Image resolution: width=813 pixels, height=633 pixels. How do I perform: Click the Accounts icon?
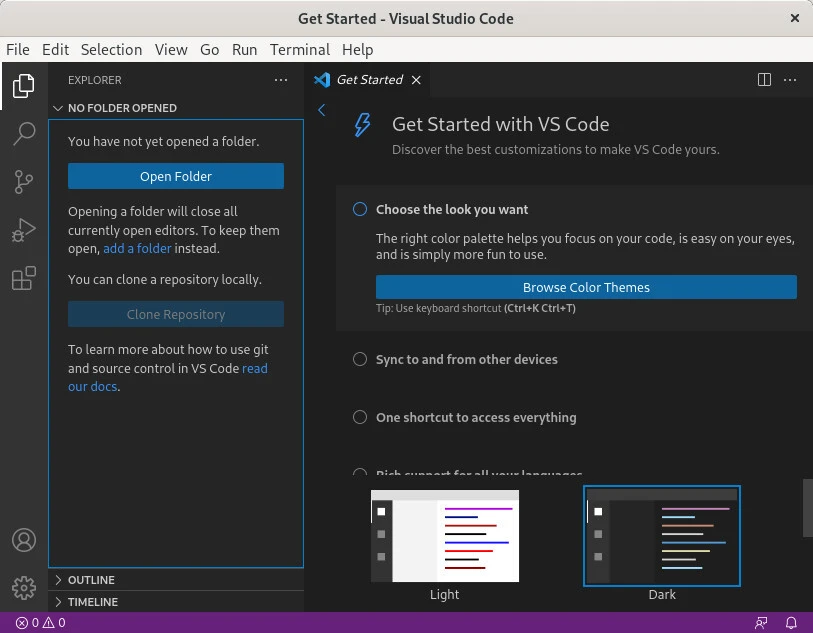24,540
